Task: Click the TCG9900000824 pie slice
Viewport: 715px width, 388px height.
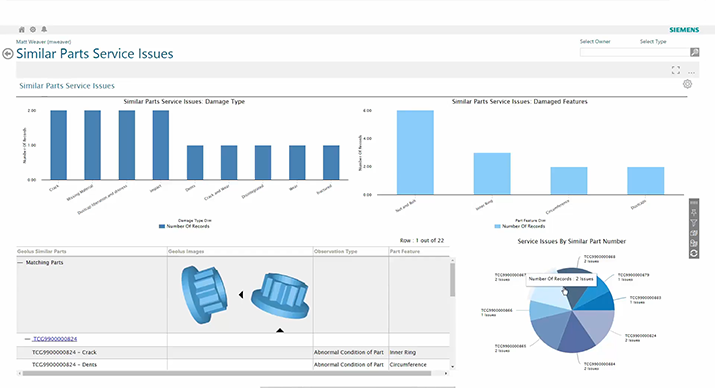Action: click(x=597, y=326)
